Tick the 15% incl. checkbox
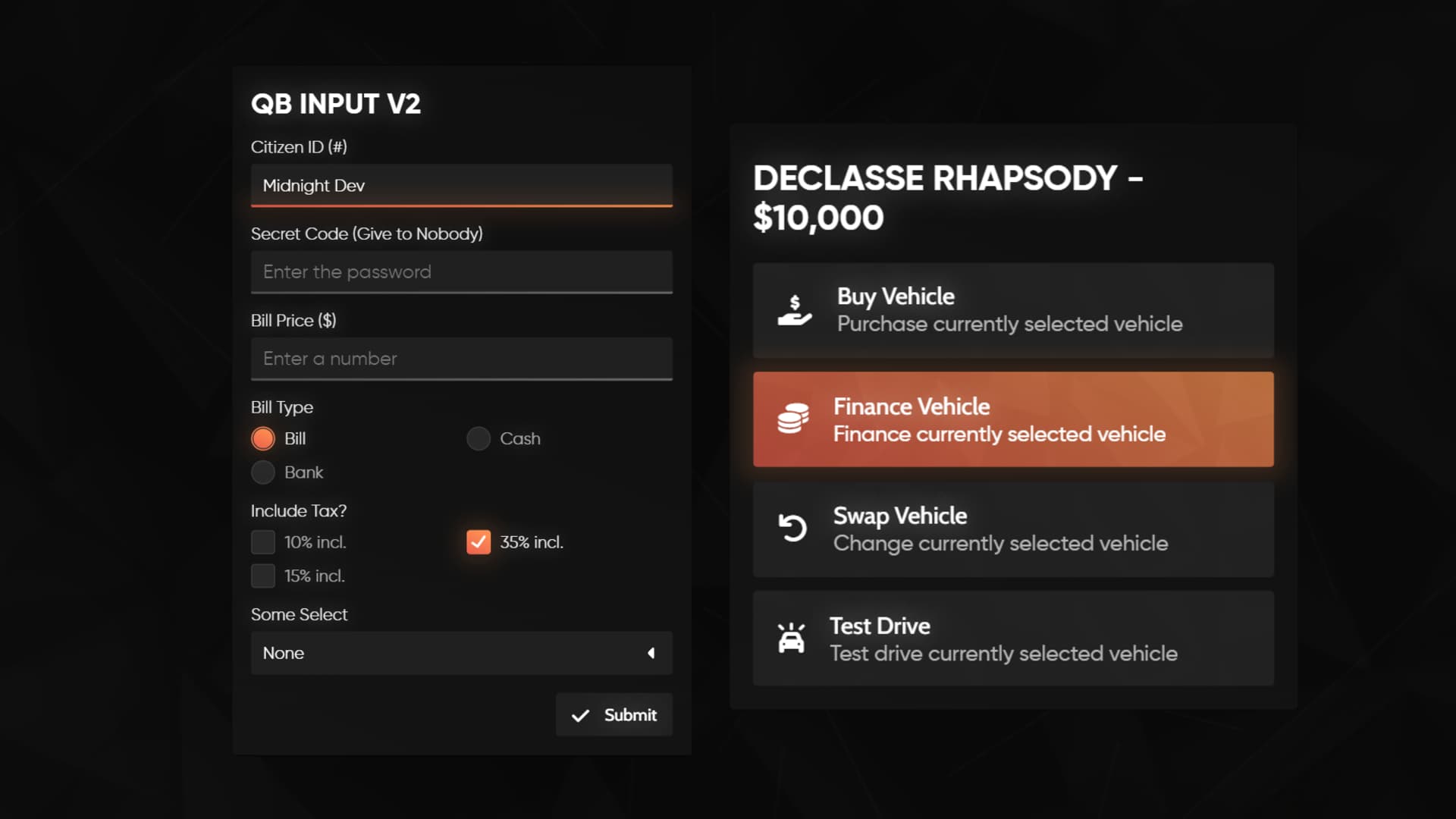This screenshot has width=1456, height=819. point(263,576)
